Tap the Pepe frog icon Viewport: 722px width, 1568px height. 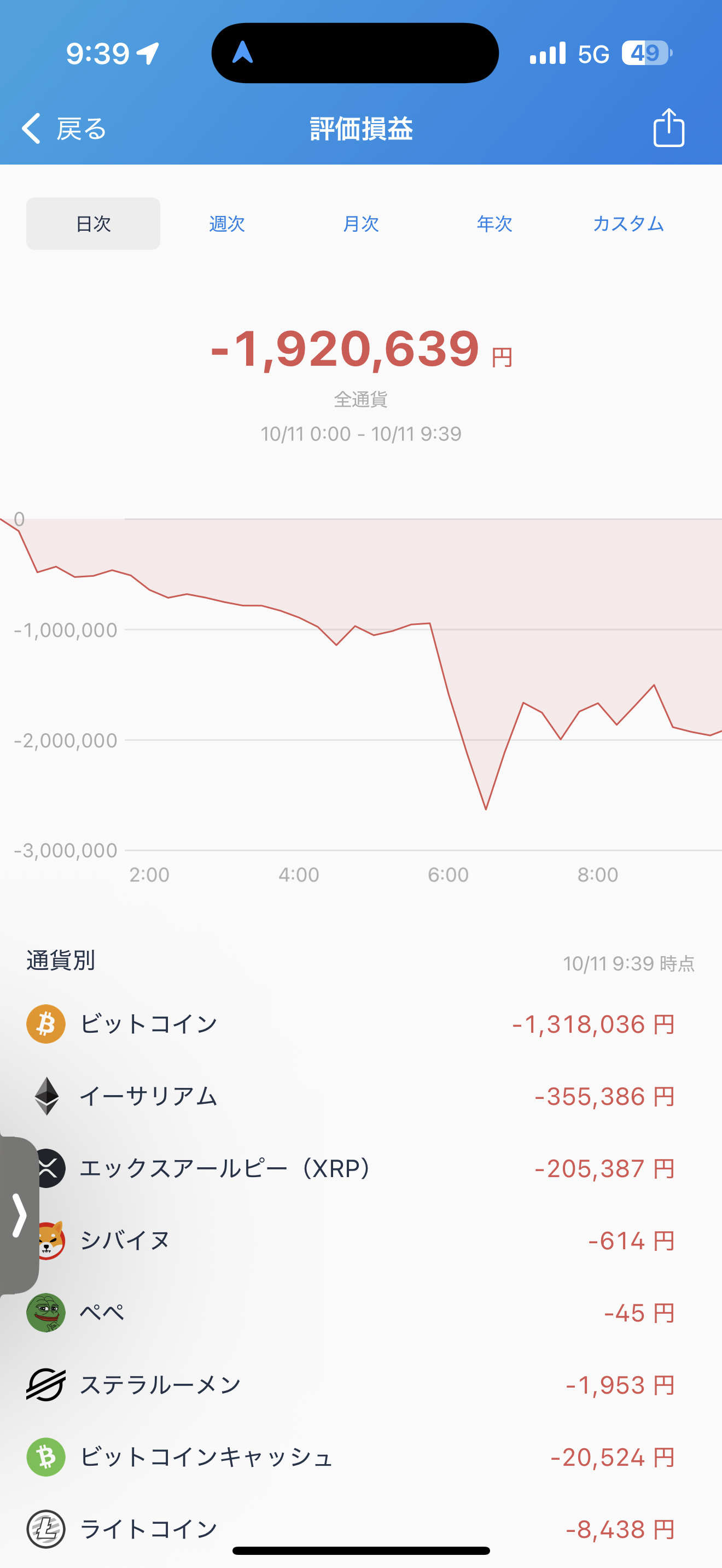pos(45,1313)
